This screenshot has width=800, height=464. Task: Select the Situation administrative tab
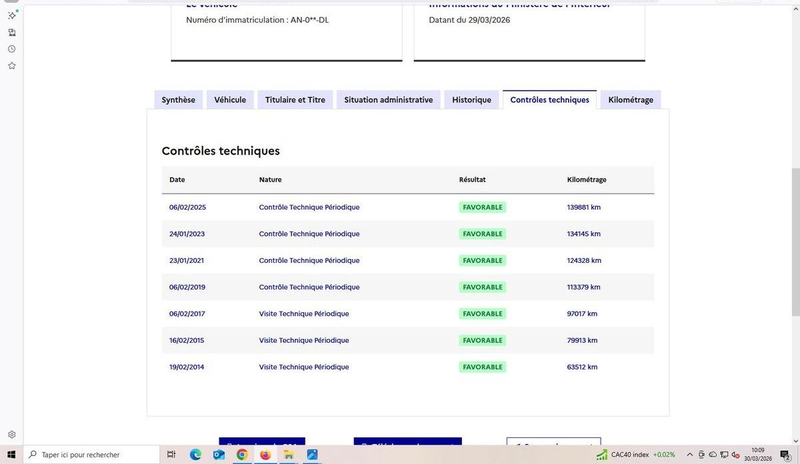[388, 100]
